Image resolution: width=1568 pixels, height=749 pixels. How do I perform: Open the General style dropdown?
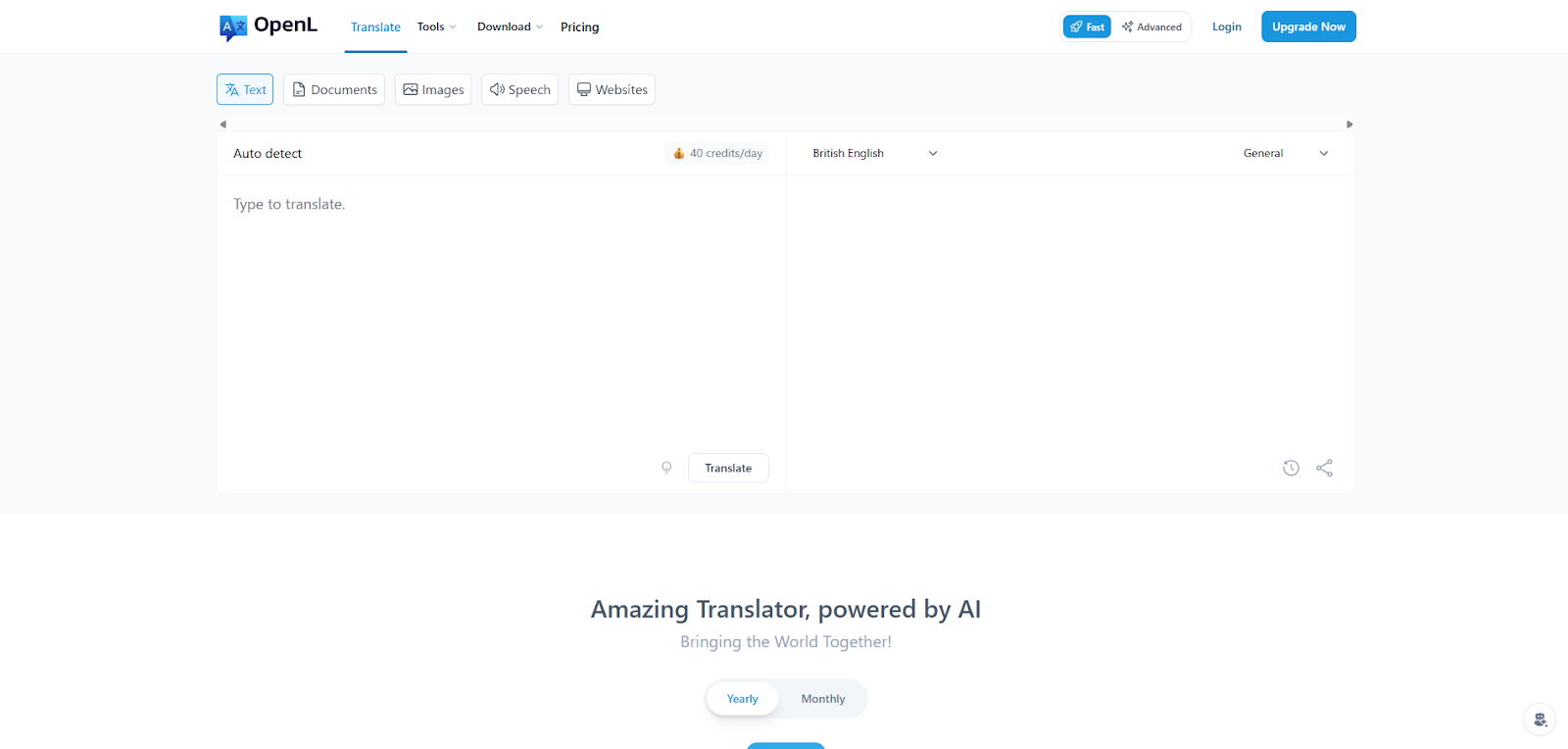(1285, 153)
